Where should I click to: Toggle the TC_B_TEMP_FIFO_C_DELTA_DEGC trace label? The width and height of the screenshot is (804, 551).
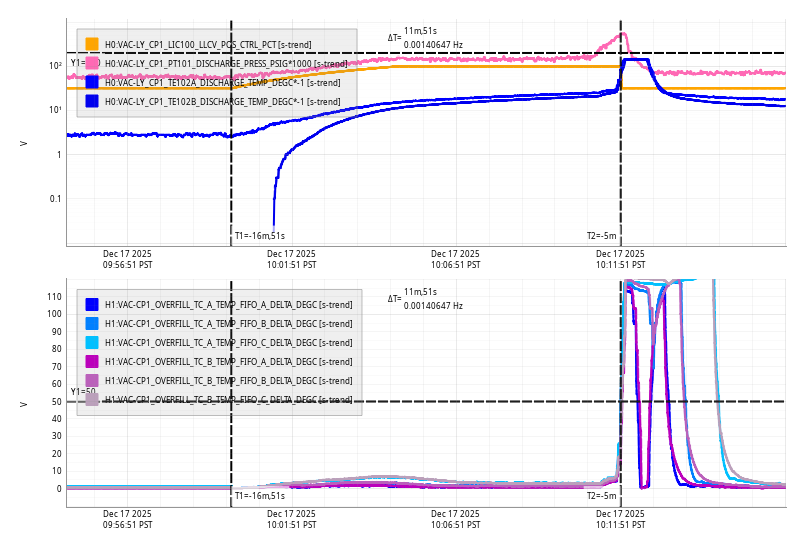click(x=228, y=400)
